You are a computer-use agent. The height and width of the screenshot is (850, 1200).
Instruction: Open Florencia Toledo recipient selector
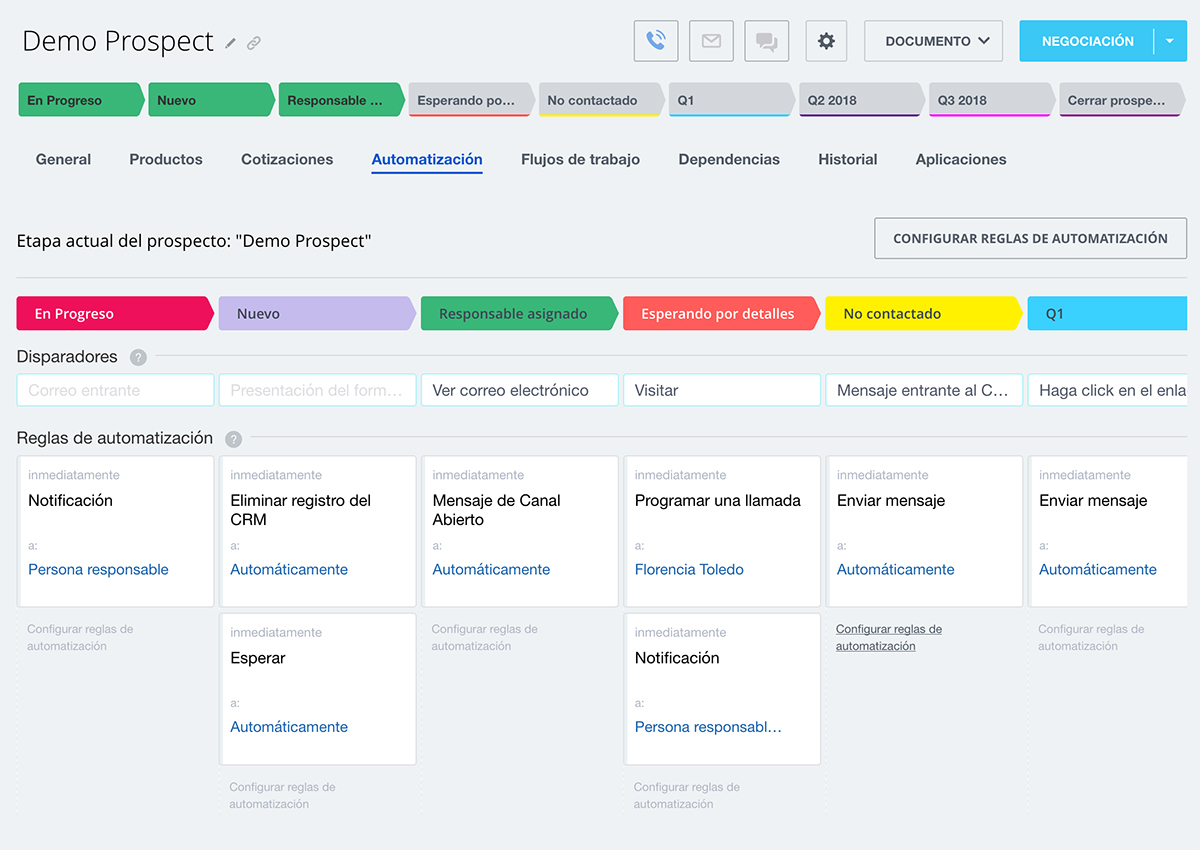(689, 569)
